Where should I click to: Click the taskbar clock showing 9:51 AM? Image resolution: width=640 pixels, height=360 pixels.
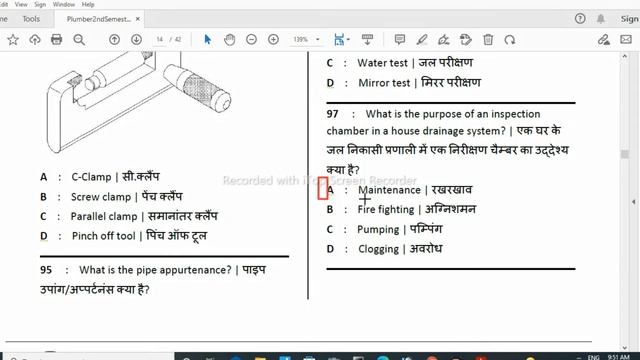(x=618, y=357)
